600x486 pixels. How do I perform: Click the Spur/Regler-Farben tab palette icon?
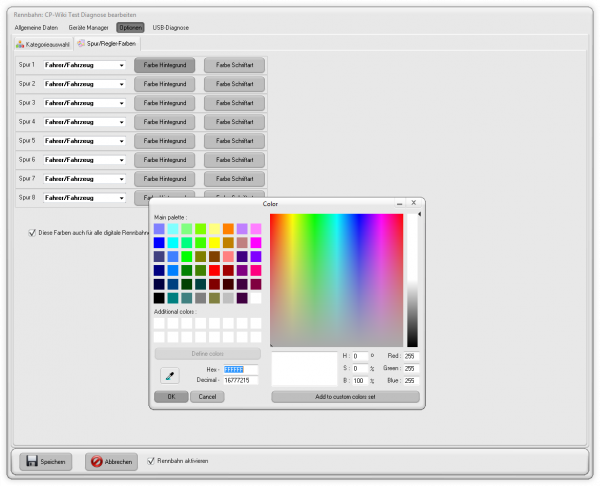pos(82,44)
